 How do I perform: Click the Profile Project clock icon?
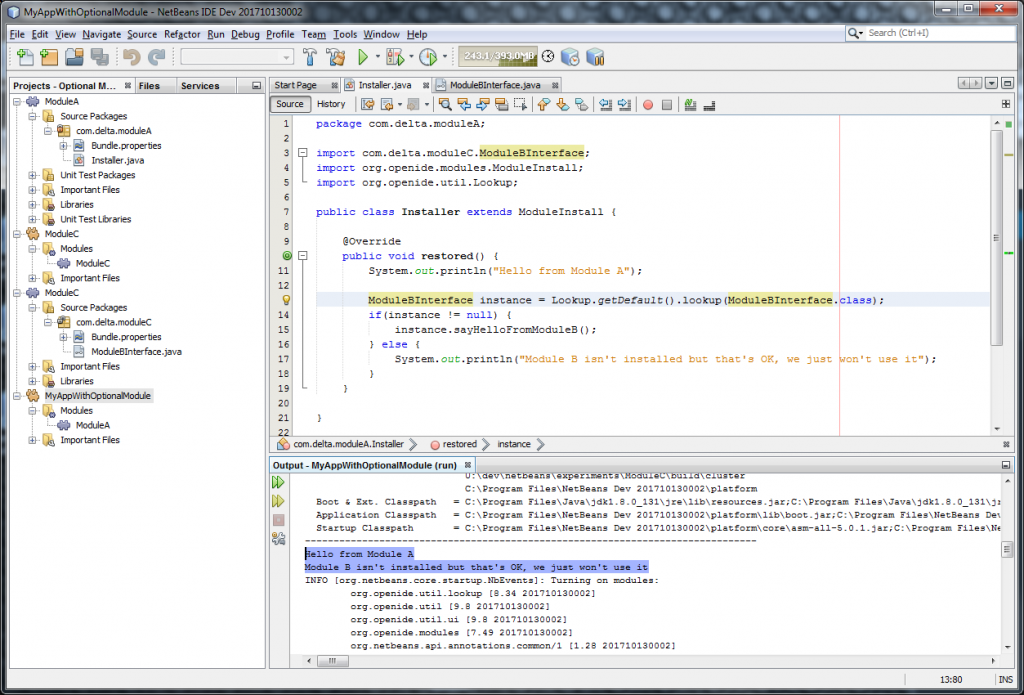428,57
